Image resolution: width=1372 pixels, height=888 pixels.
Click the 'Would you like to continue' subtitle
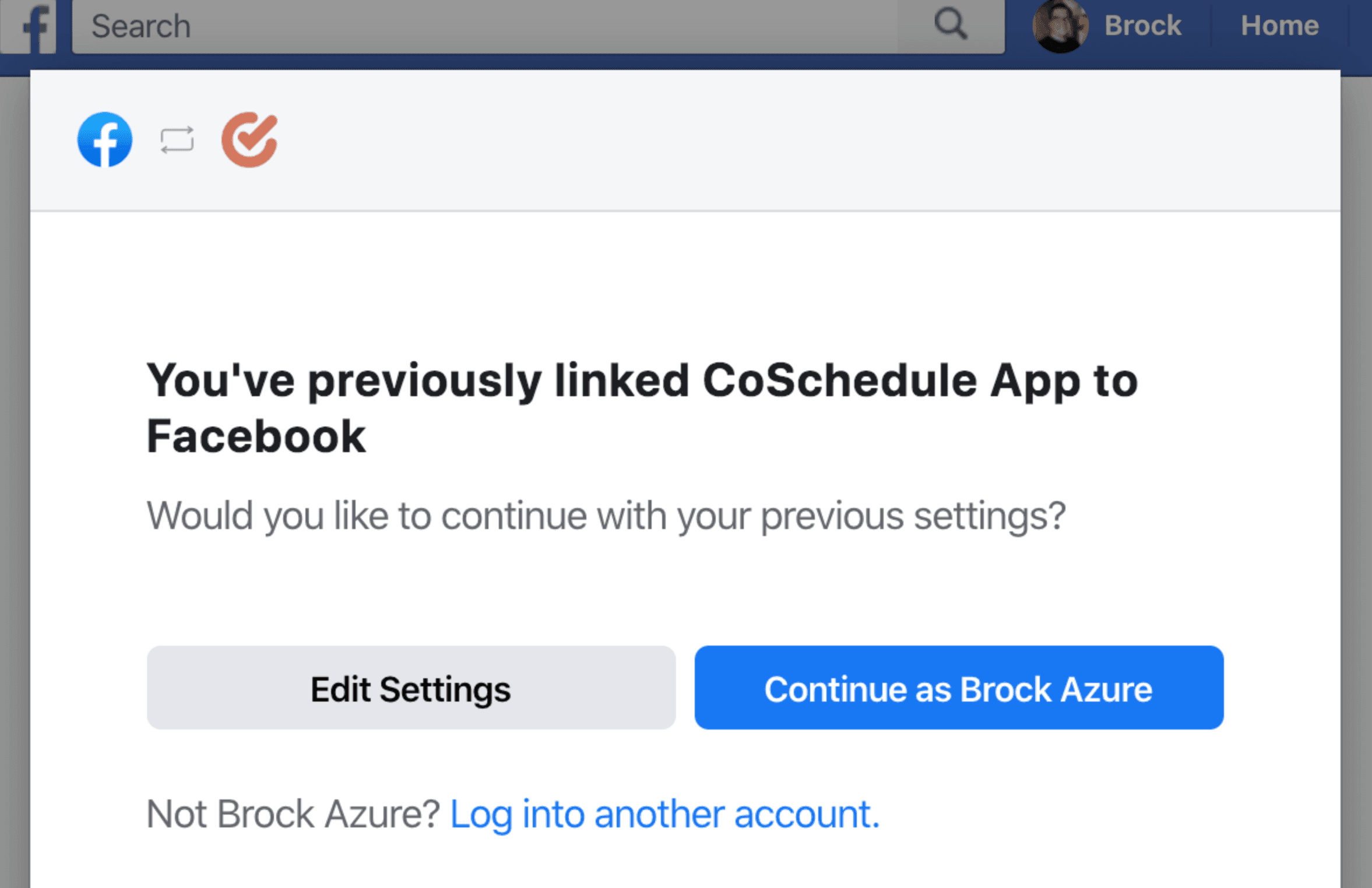606,516
